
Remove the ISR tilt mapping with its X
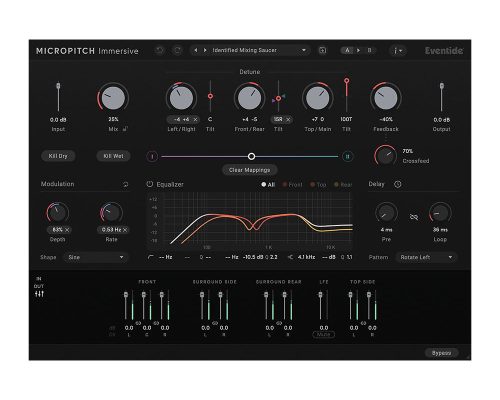(288, 119)
